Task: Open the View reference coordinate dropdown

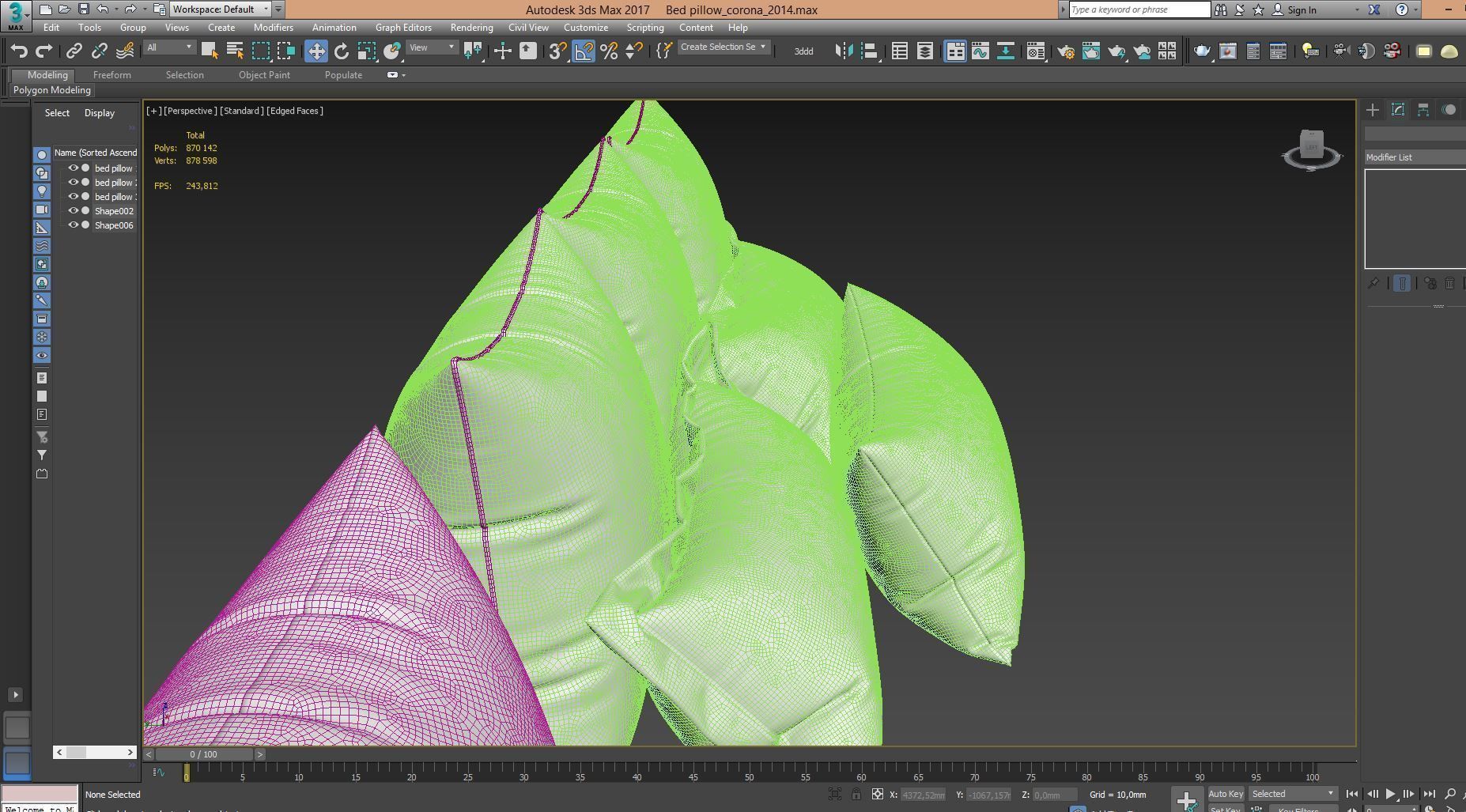Action: 431,47
